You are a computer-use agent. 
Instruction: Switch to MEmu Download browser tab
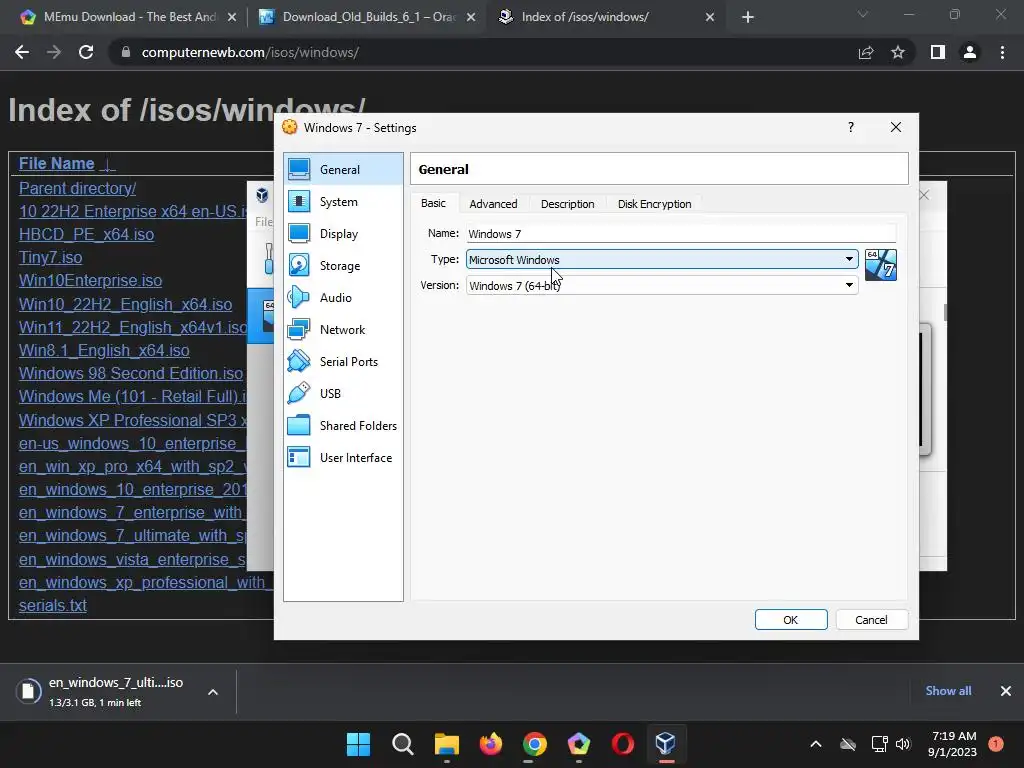pyautogui.click(x=127, y=17)
